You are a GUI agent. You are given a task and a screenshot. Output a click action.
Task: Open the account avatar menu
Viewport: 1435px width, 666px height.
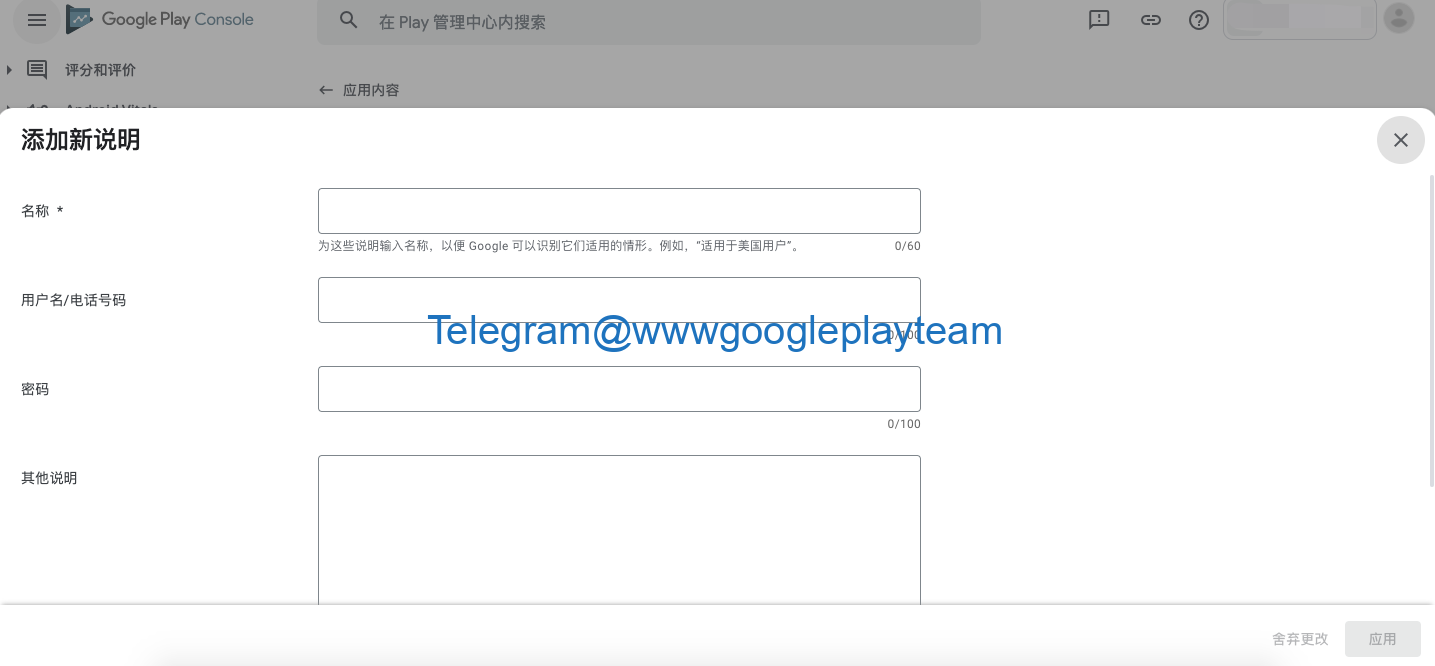coord(1398,18)
